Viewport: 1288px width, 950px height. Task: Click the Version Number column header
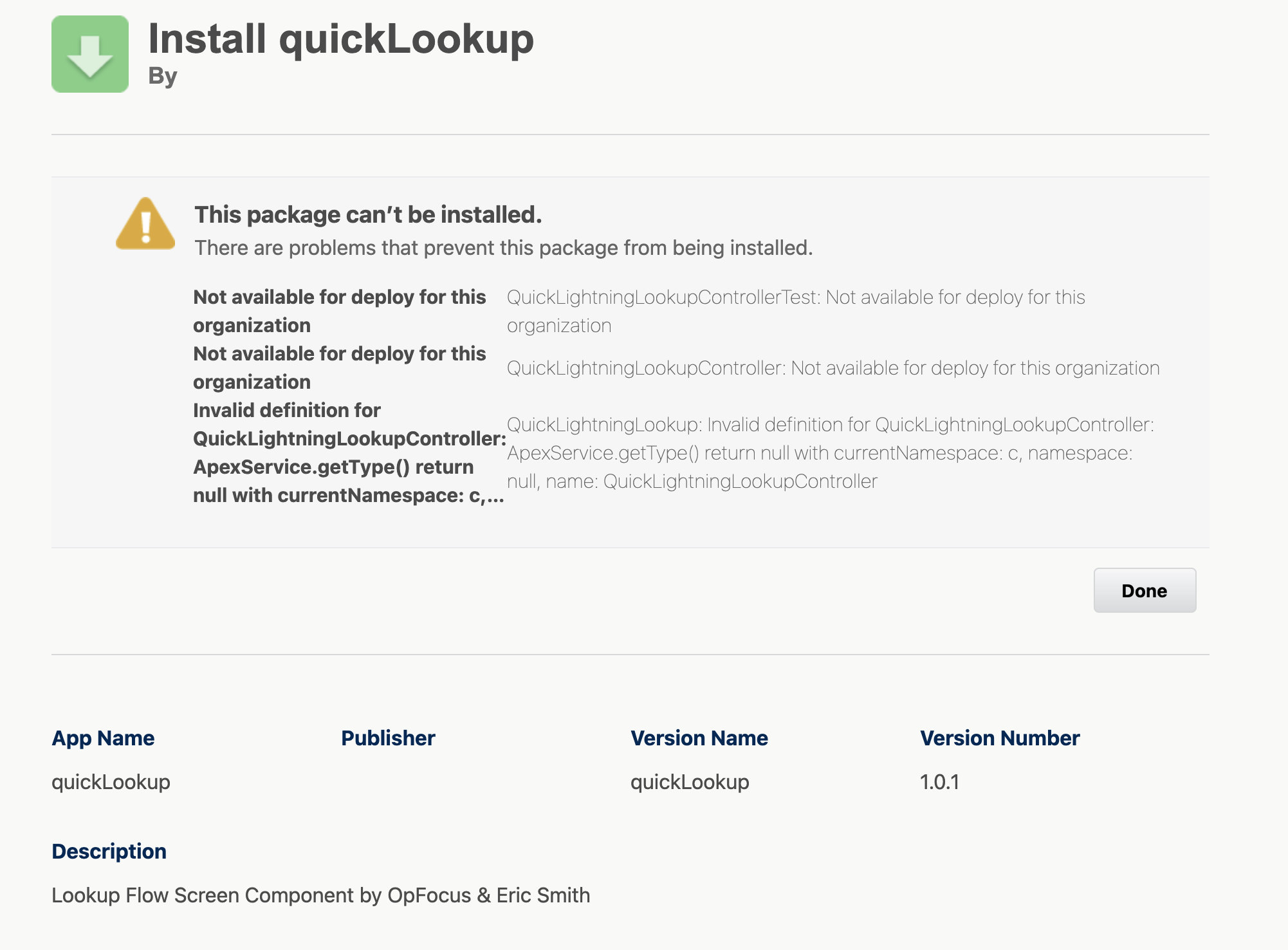click(x=1000, y=738)
